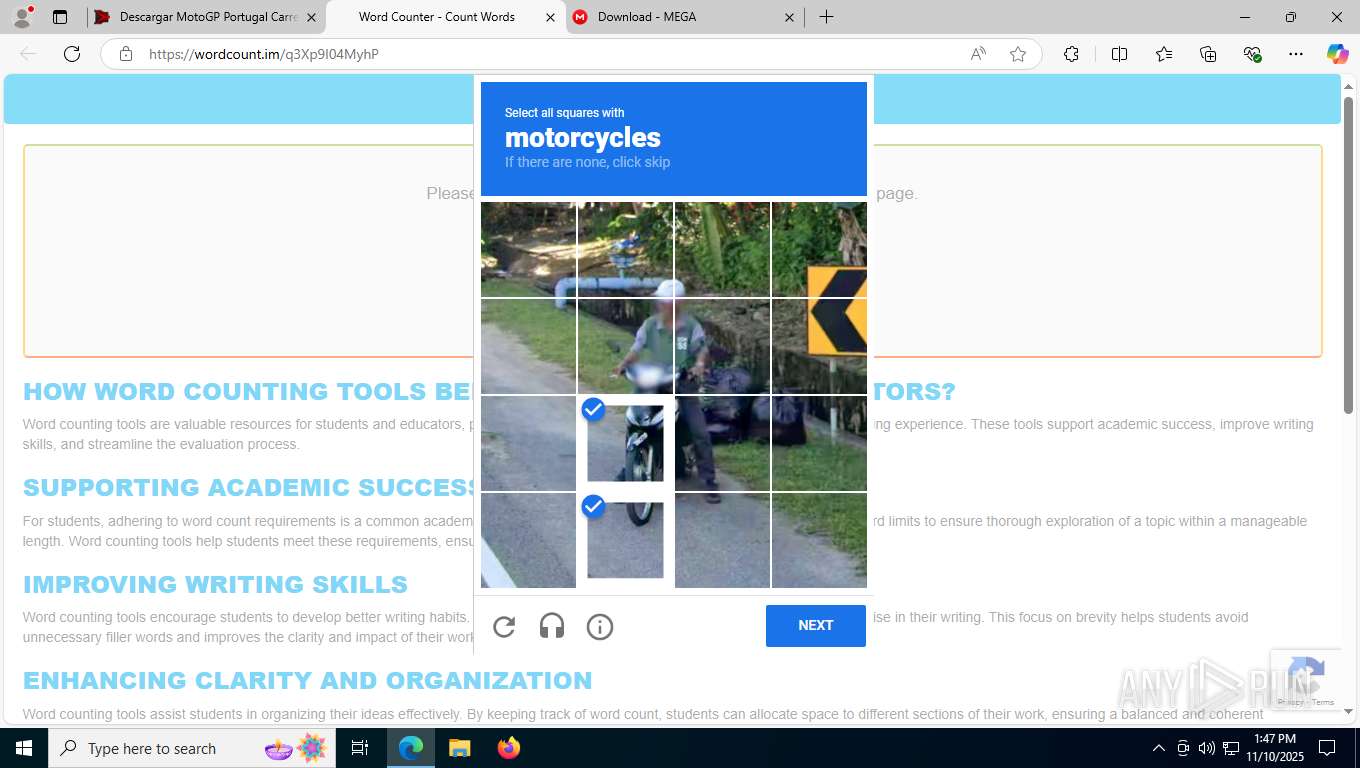The height and width of the screenshot is (768, 1360).
Task: Open the notification center
Action: click(1327, 748)
